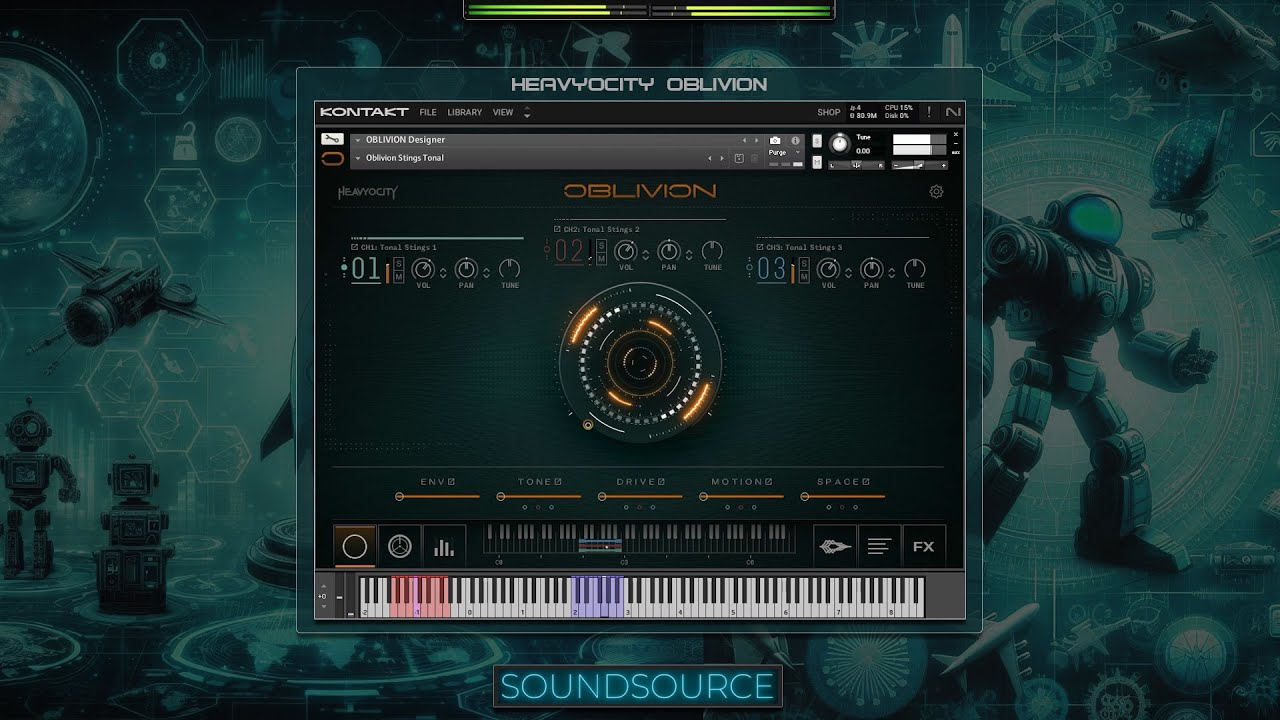Click the SPACE slider handle
The width and height of the screenshot is (1280, 720).
(x=806, y=496)
